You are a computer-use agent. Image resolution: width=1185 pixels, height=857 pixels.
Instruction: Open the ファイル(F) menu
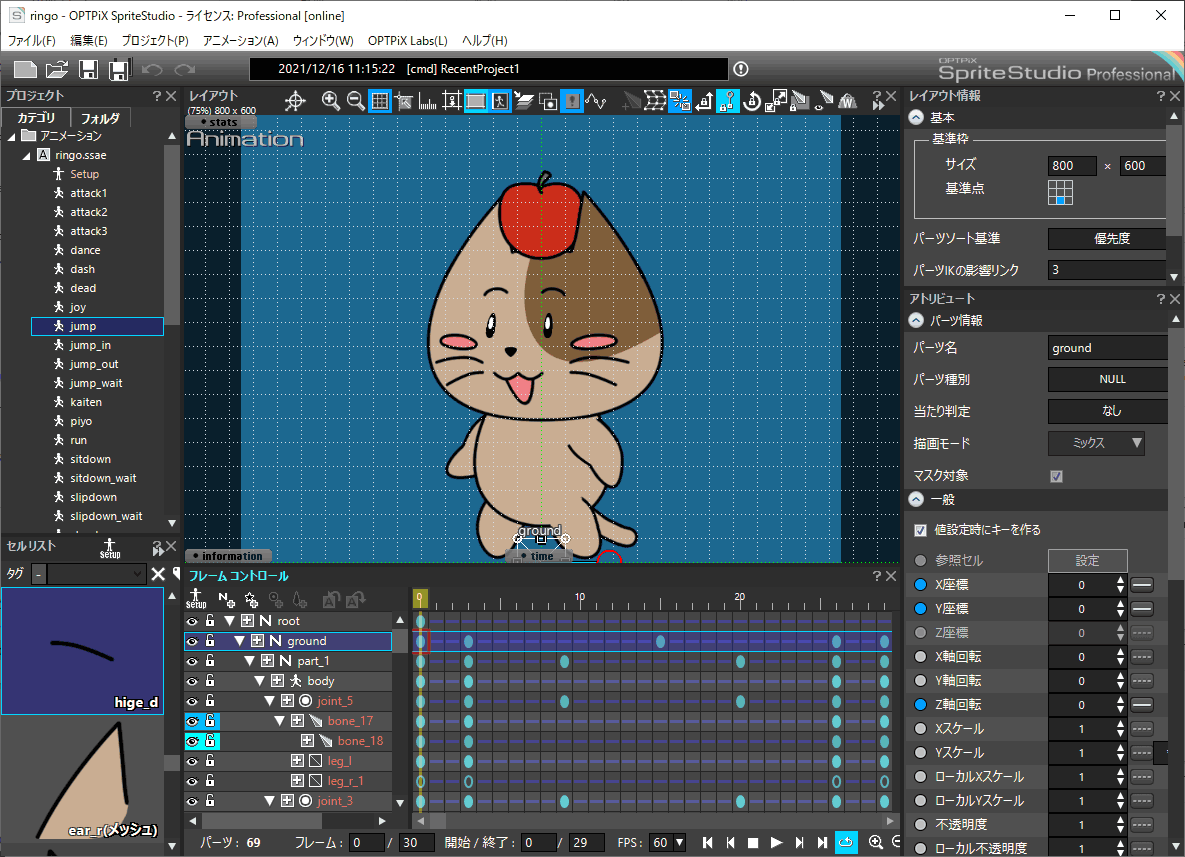32,41
